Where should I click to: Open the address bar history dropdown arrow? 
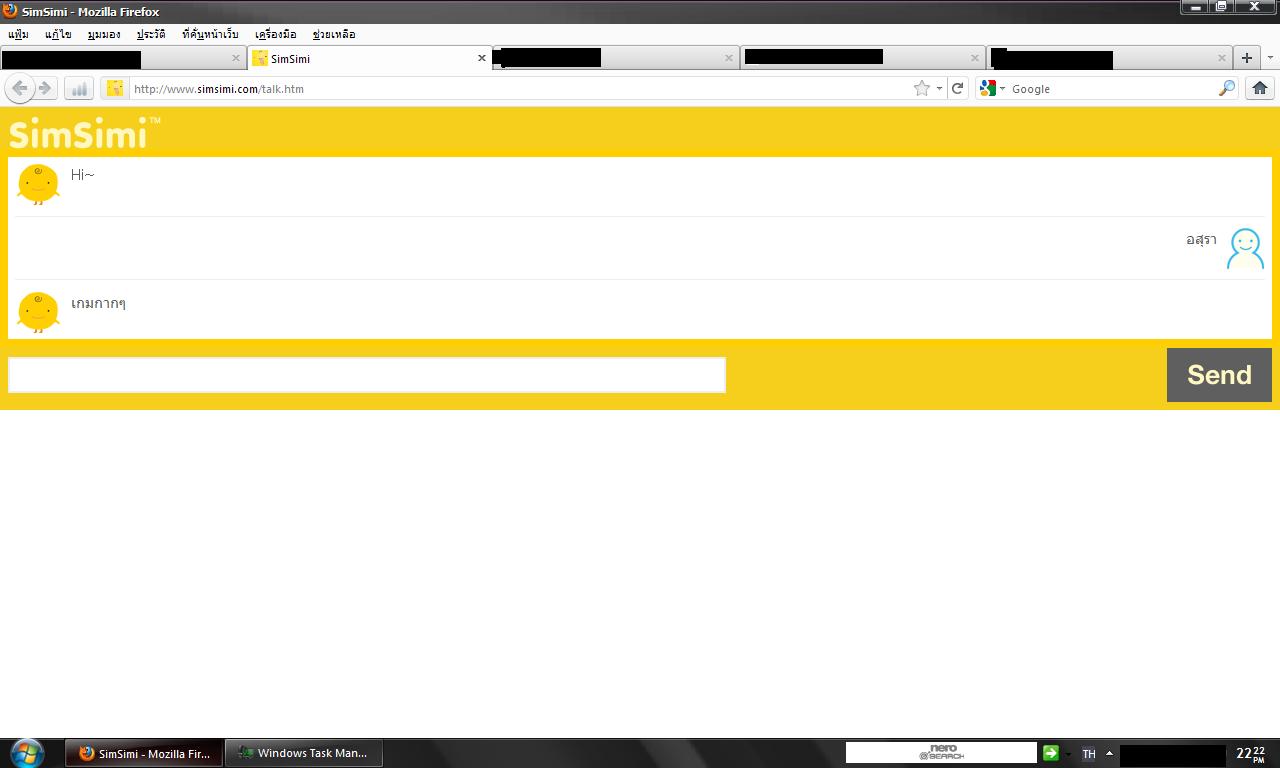939,89
